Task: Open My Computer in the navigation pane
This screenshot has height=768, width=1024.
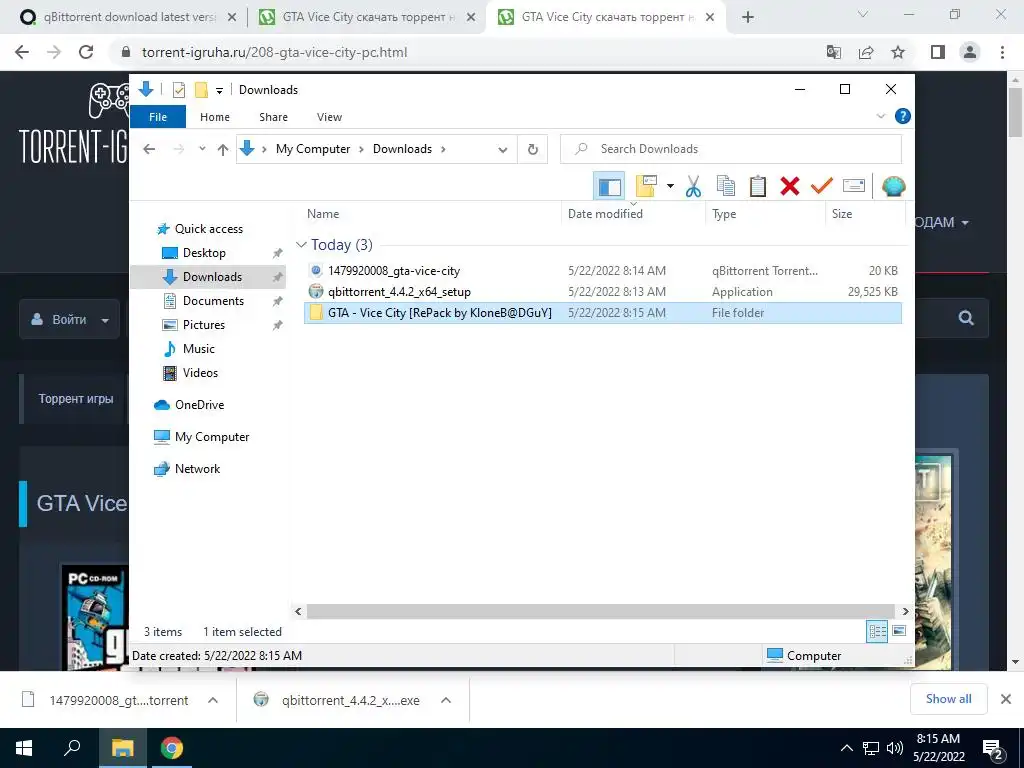Action: (x=212, y=437)
